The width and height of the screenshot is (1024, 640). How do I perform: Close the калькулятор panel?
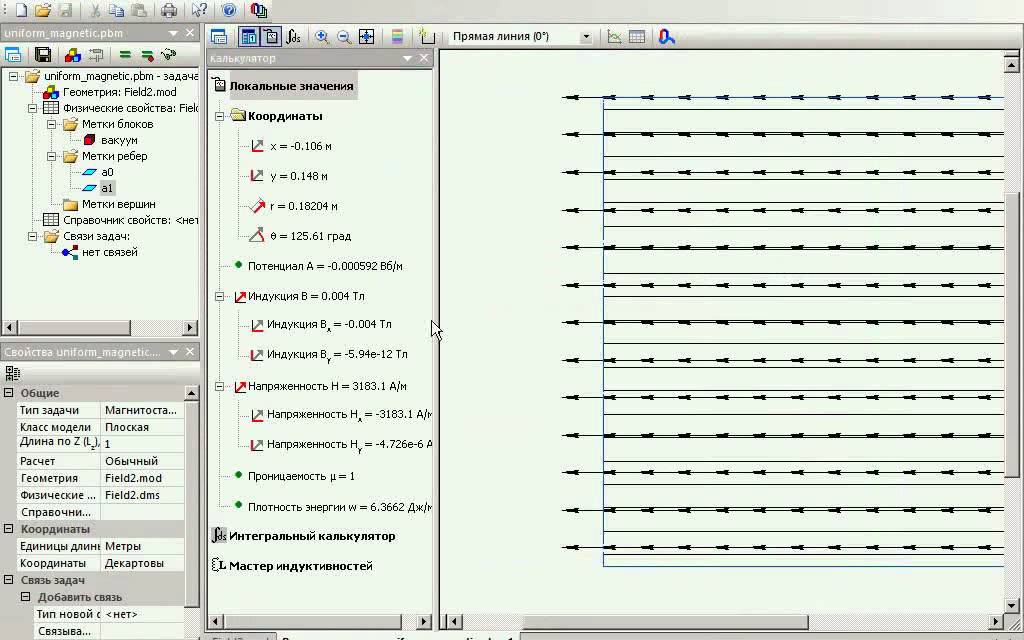(x=424, y=58)
